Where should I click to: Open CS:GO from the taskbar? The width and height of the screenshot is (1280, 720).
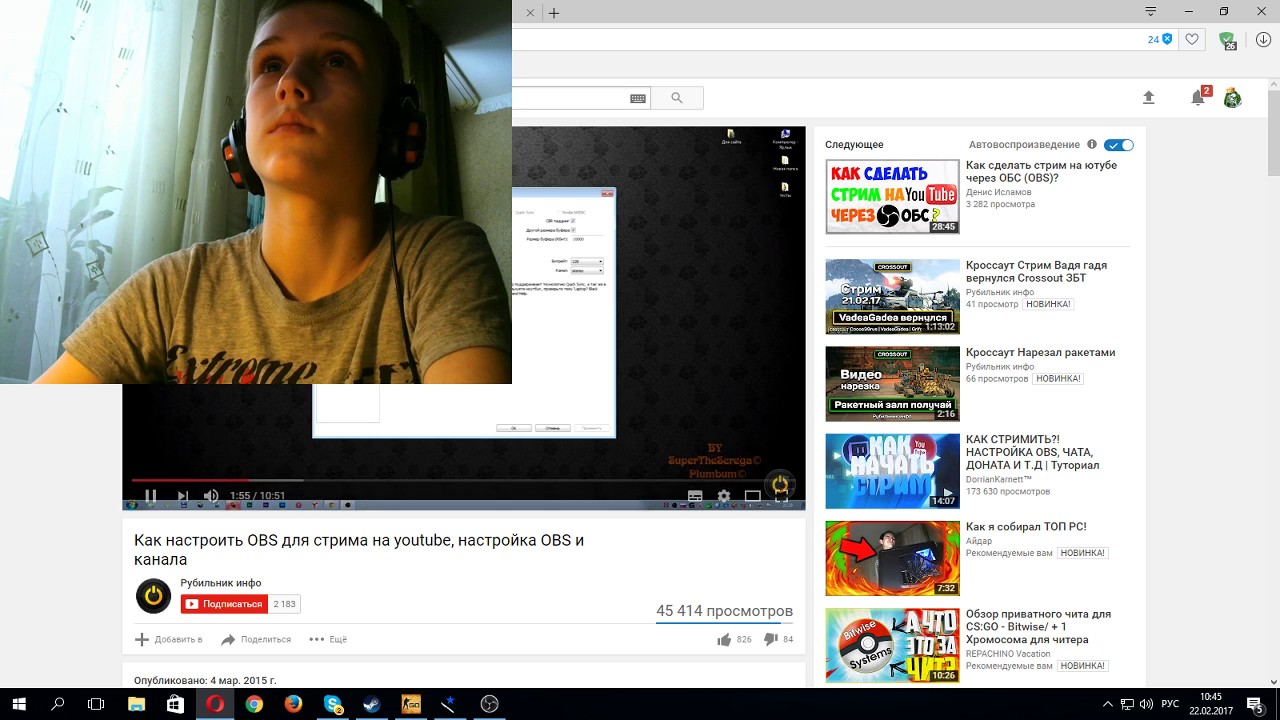[411, 704]
